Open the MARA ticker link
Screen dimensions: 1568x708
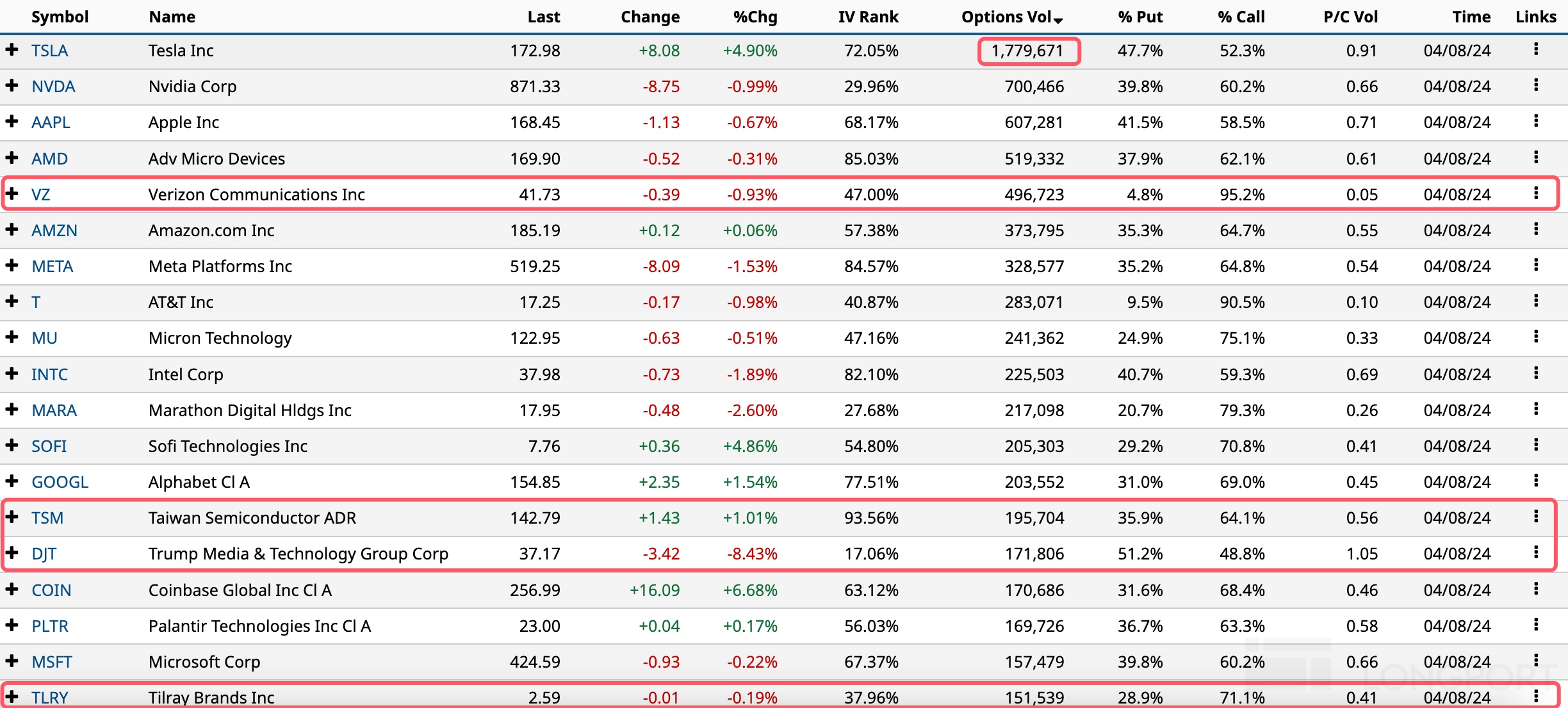pos(54,410)
